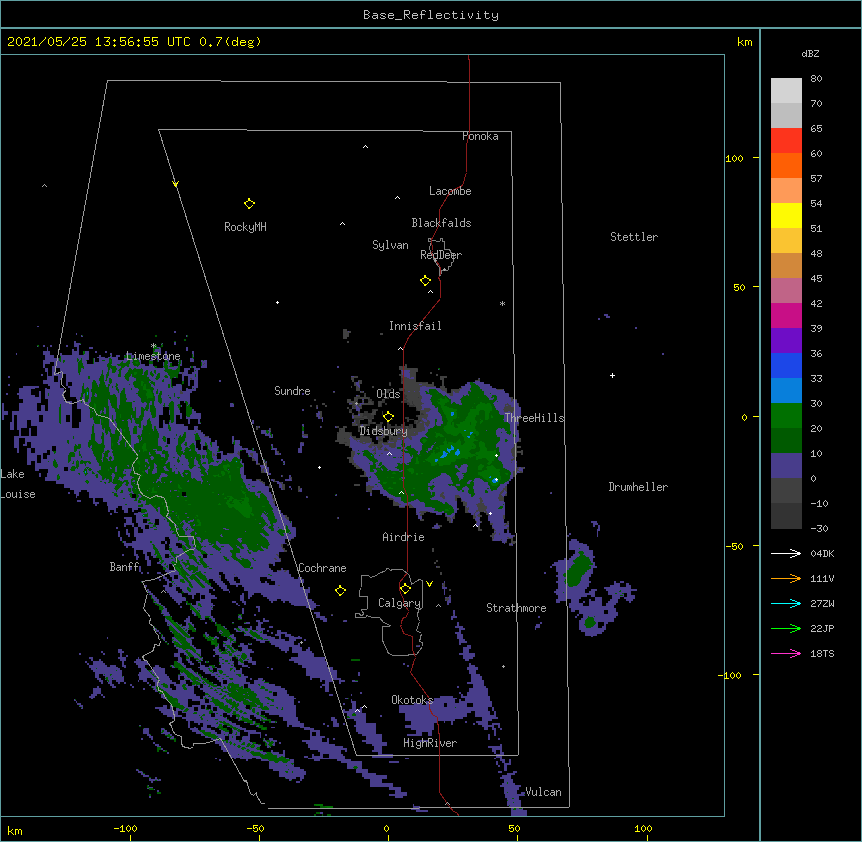
Task: Click the HighRiver label
Action: [x=430, y=743]
